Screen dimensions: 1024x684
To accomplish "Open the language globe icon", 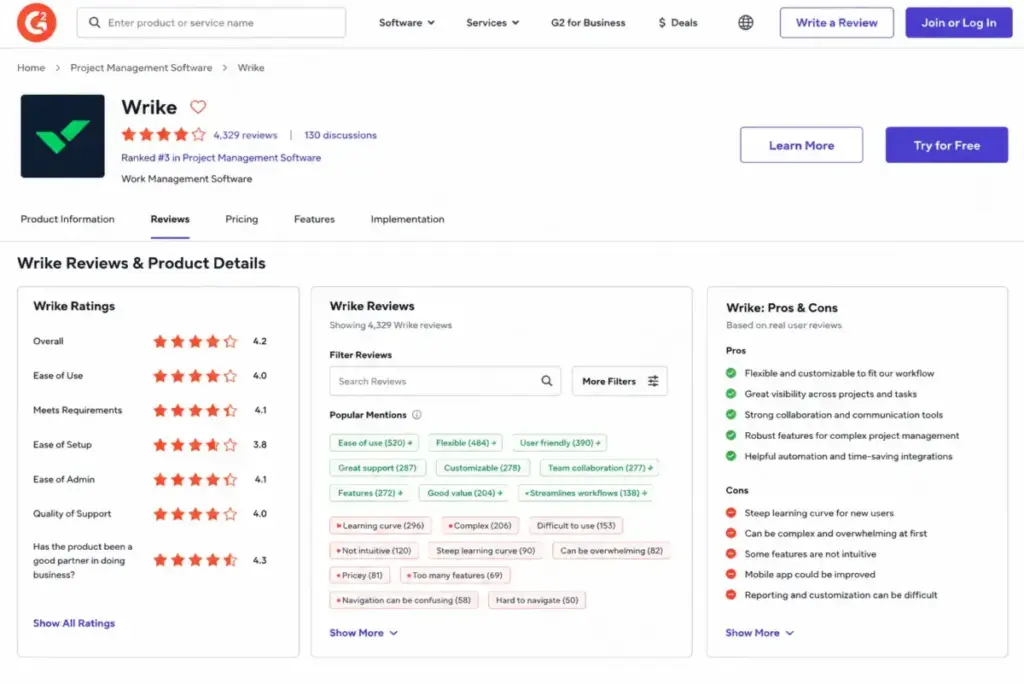I will (x=745, y=23).
